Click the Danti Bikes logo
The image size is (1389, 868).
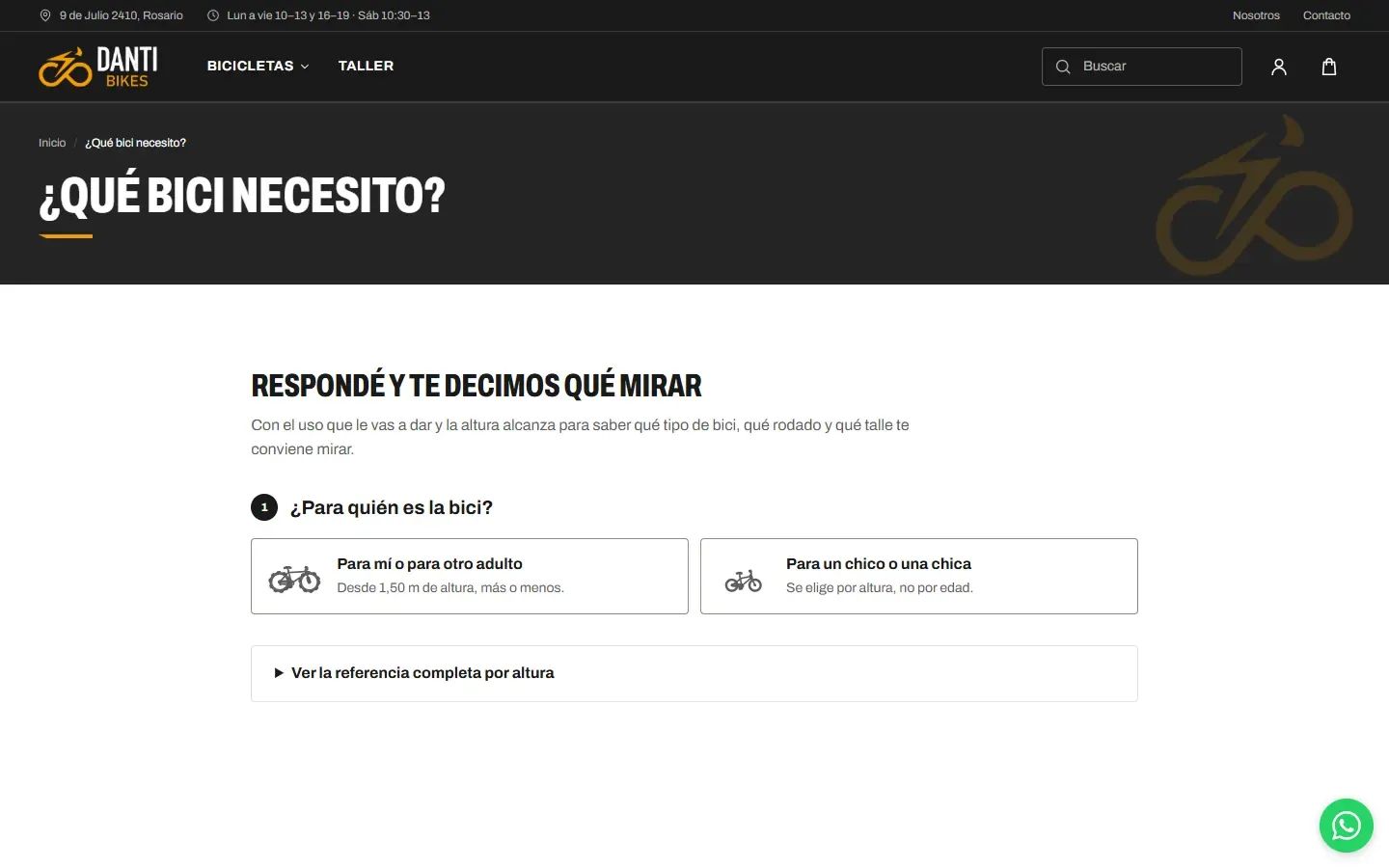pyautogui.click(x=98, y=67)
